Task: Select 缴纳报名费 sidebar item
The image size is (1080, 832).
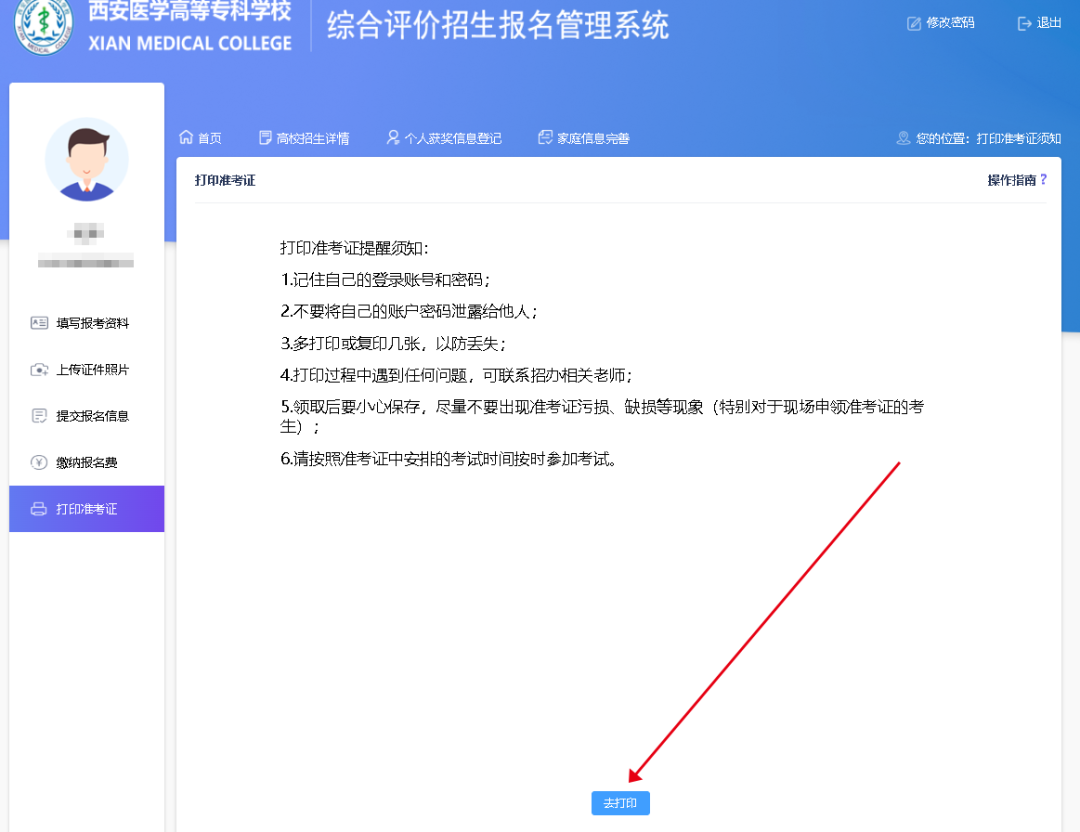Action: 86,463
